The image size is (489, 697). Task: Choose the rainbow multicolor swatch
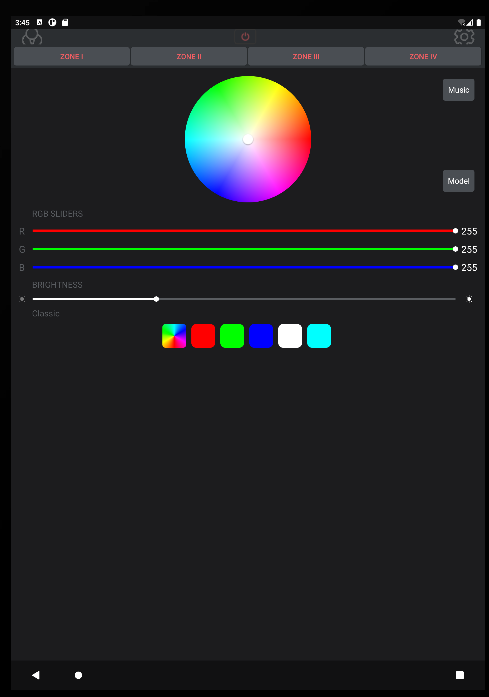[x=174, y=336]
